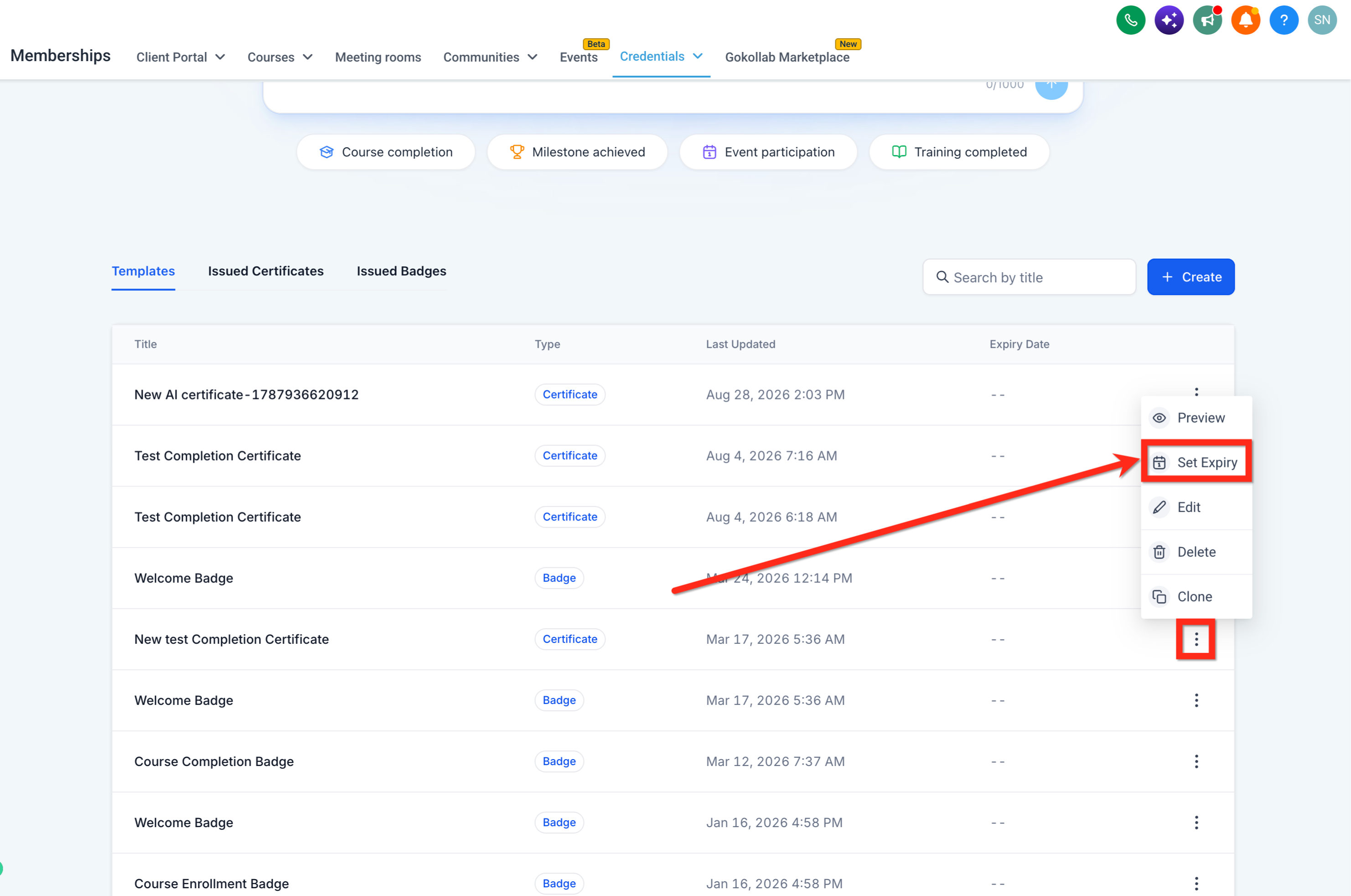
Task: Open Gokollab Marketplace
Action: tap(787, 57)
